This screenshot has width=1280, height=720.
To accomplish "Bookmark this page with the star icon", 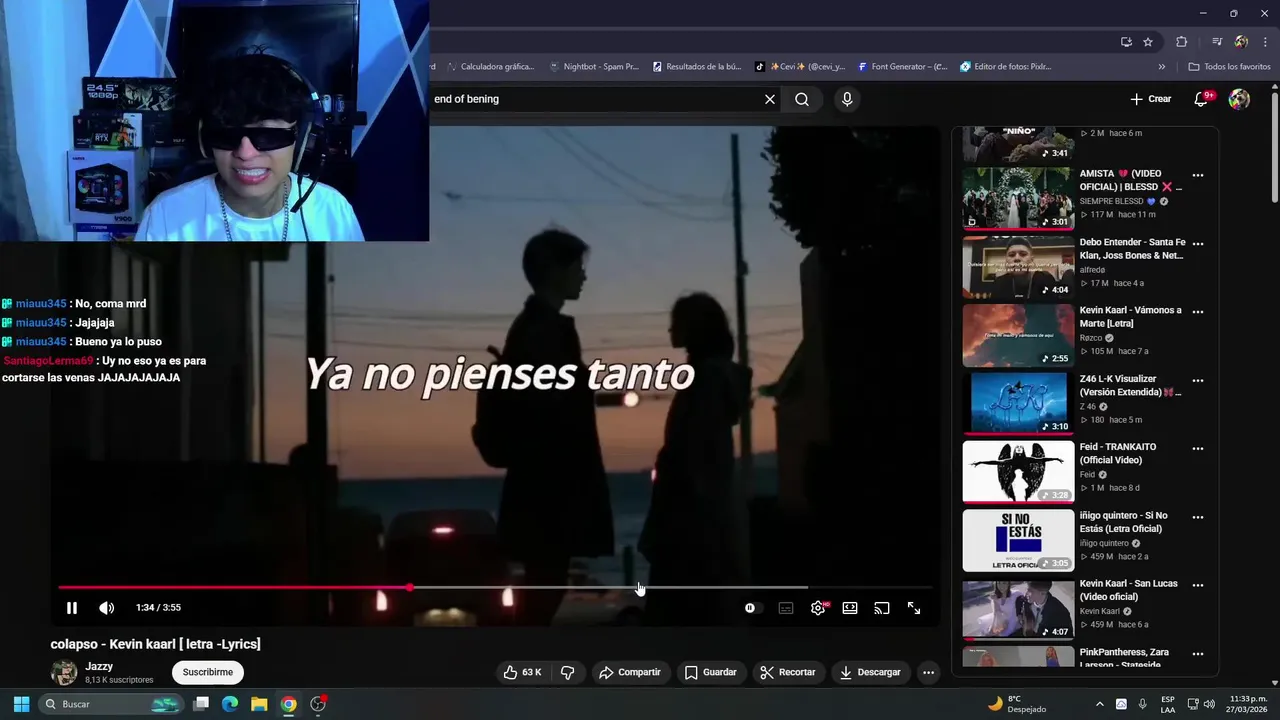I will pyautogui.click(x=1148, y=42).
